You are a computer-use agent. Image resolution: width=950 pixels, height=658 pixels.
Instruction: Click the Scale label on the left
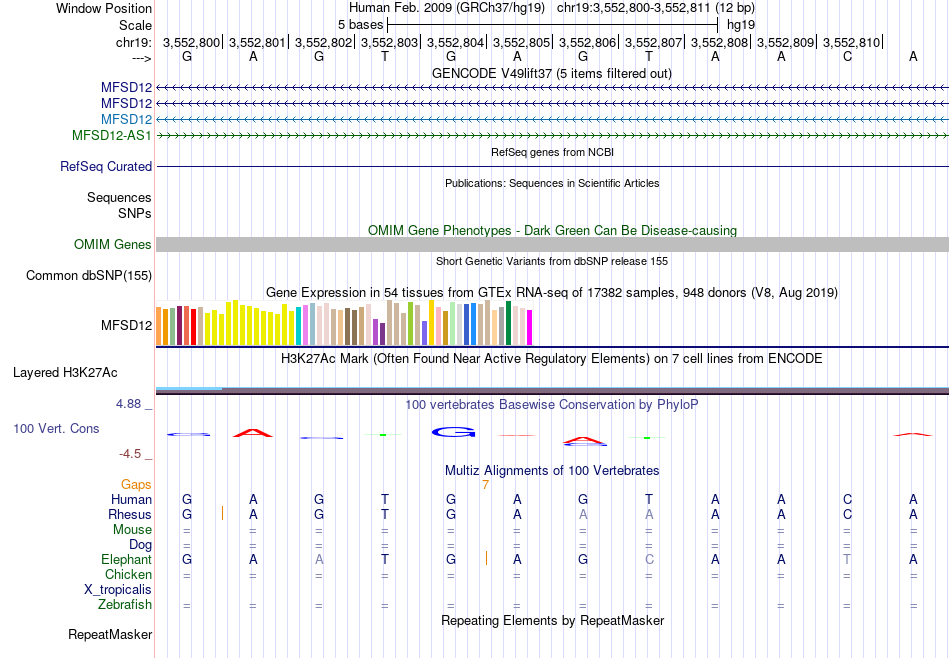(135, 25)
